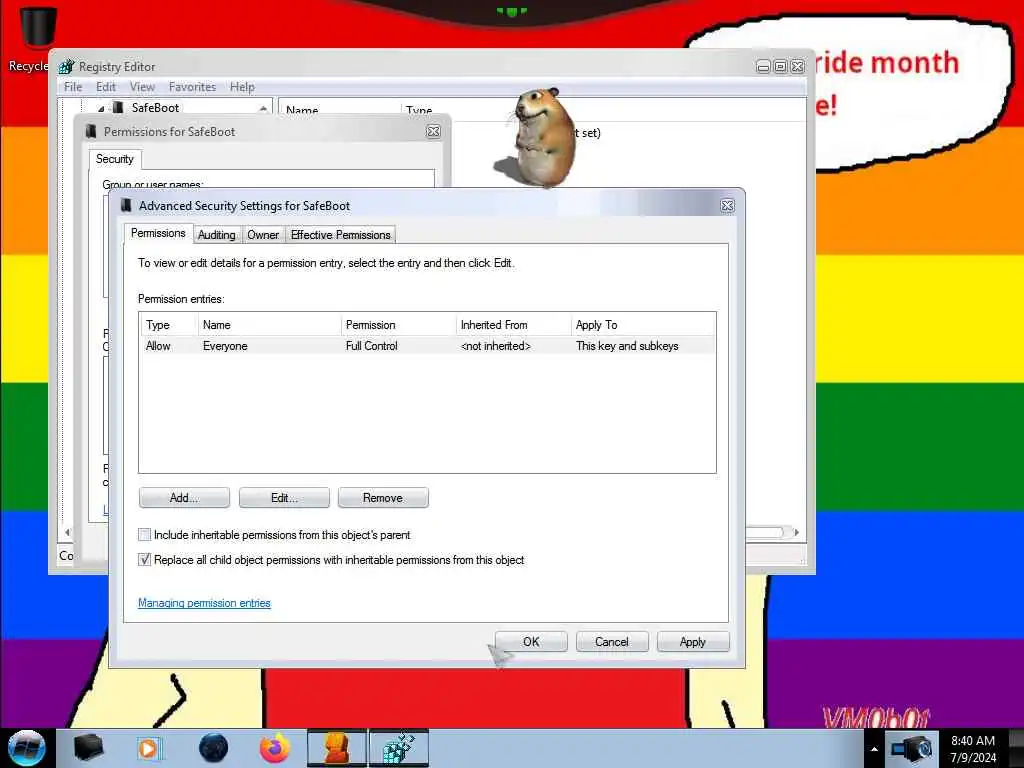The image size is (1024, 768).
Task: Click the Remove button
Action: click(383, 498)
